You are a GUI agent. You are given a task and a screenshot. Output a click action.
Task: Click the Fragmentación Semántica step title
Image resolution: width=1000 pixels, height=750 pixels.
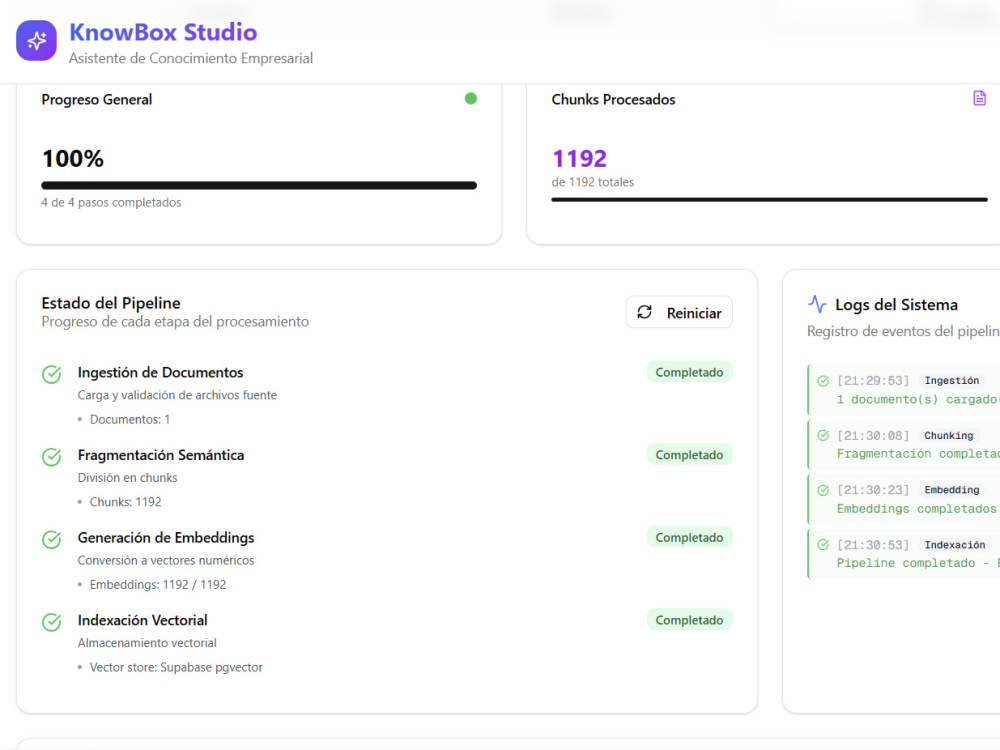pos(161,455)
